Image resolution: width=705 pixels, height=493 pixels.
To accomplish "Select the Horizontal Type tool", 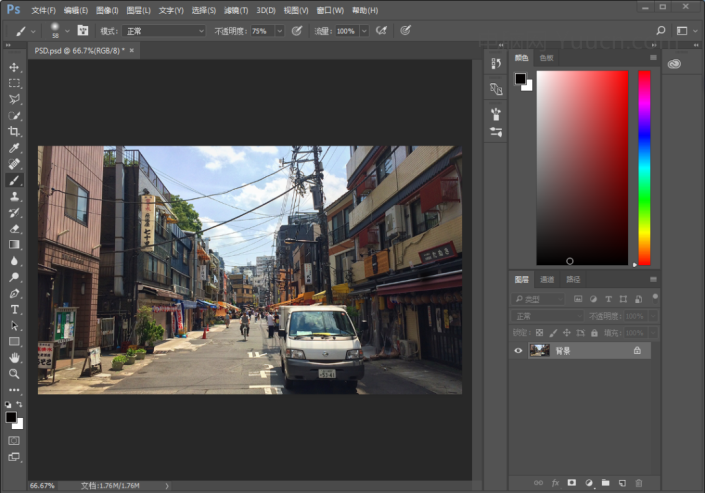I will click(x=14, y=309).
